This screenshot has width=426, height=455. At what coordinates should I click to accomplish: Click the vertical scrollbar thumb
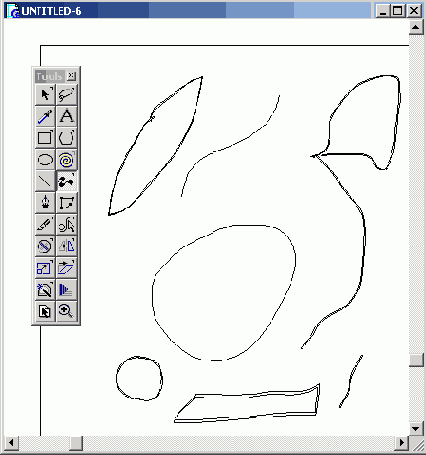point(416,360)
